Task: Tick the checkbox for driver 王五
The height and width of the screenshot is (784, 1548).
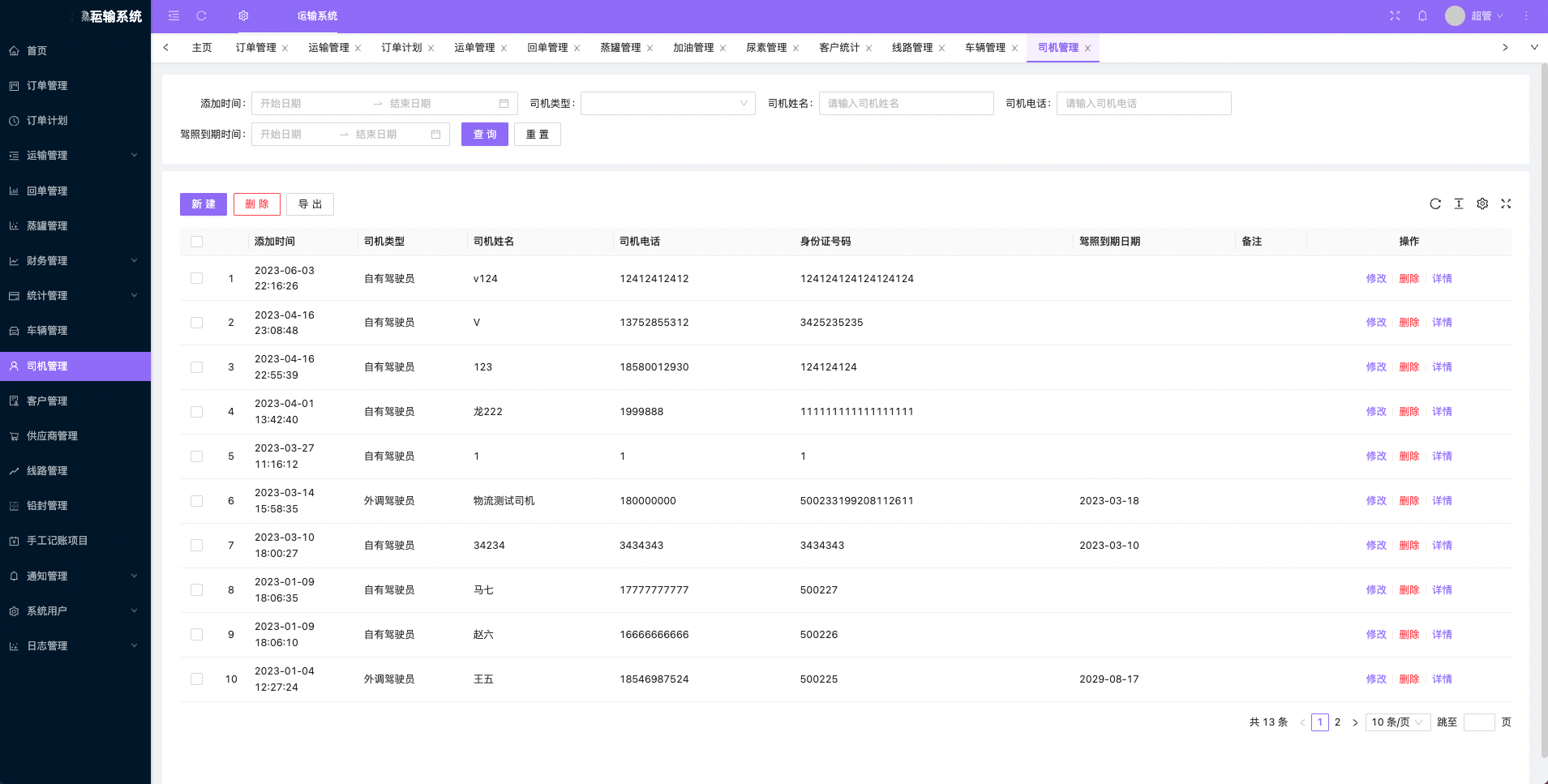Action: 196,679
